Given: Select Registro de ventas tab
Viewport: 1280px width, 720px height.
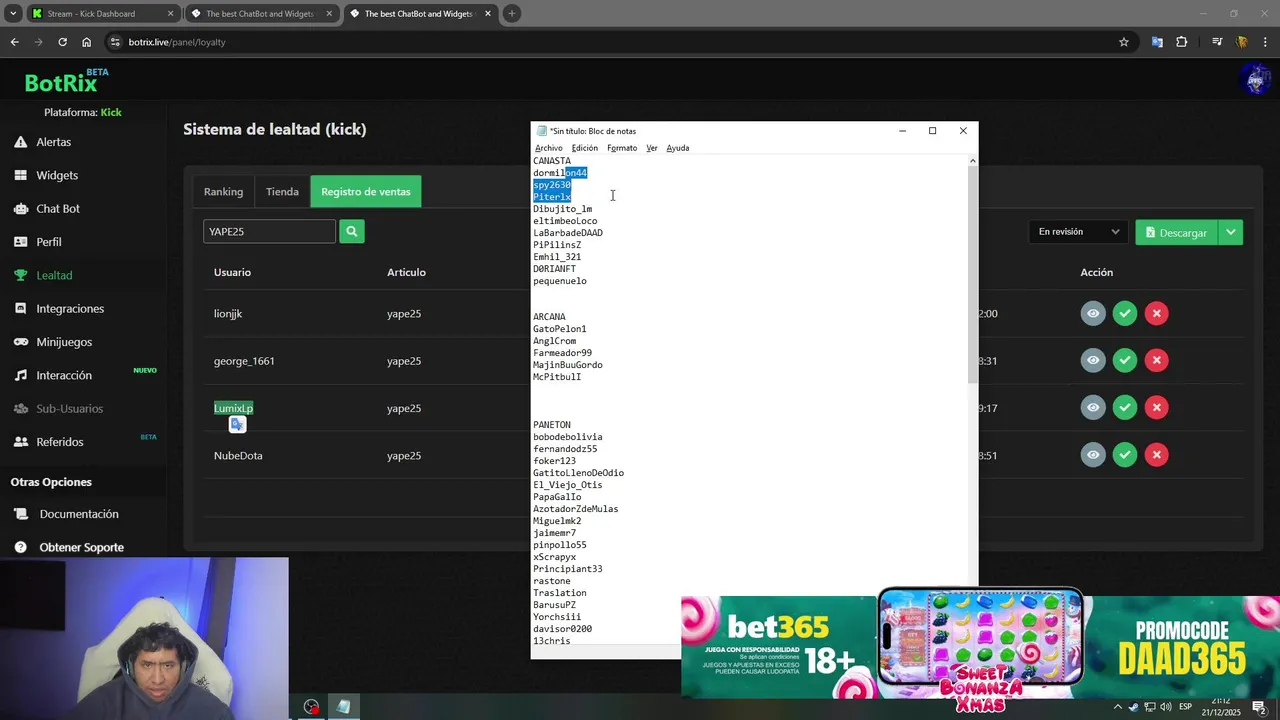Looking at the screenshot, I should point(366,192).
